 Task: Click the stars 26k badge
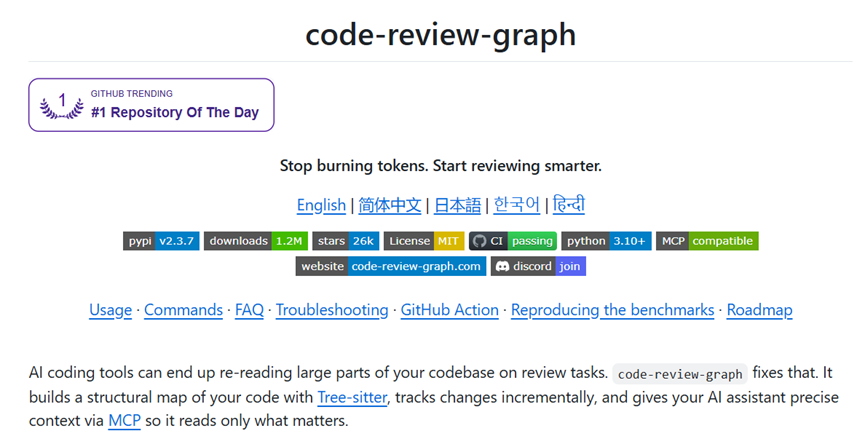click(345, 241)
